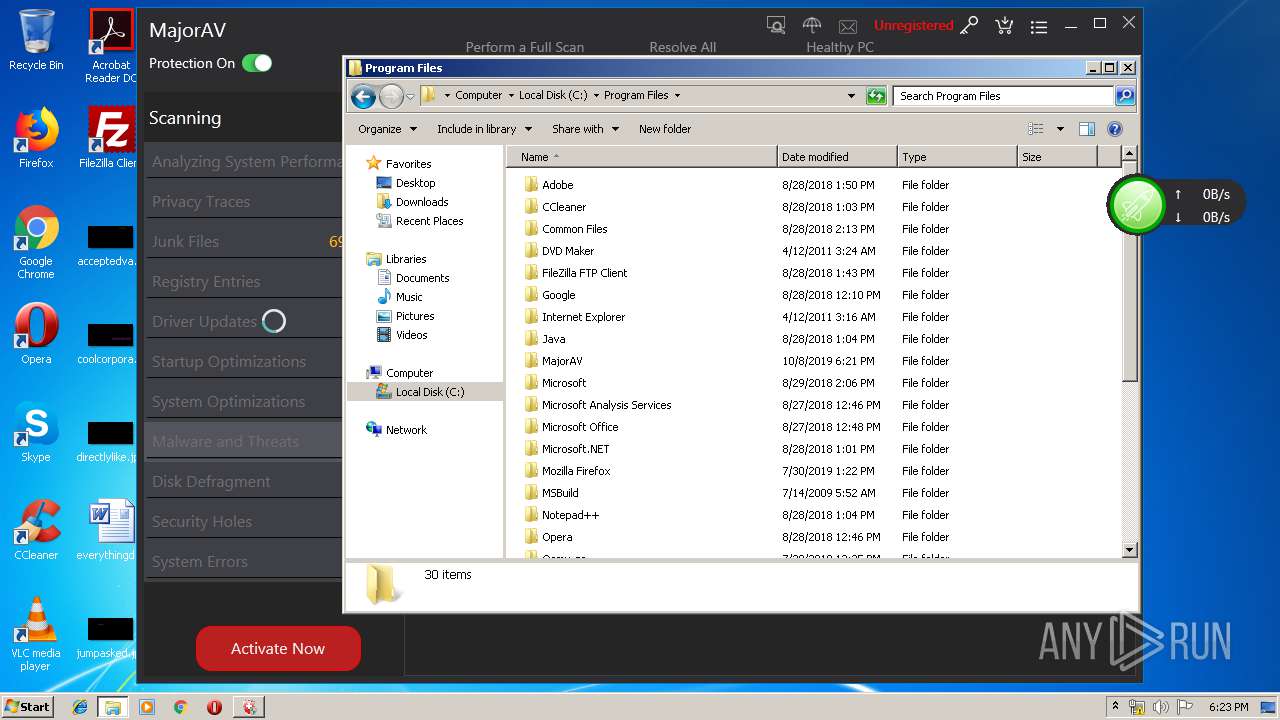Click the Explorer Forward arrow button
1280x720 pixels.
pyautogui.click(x=391, y=96)
